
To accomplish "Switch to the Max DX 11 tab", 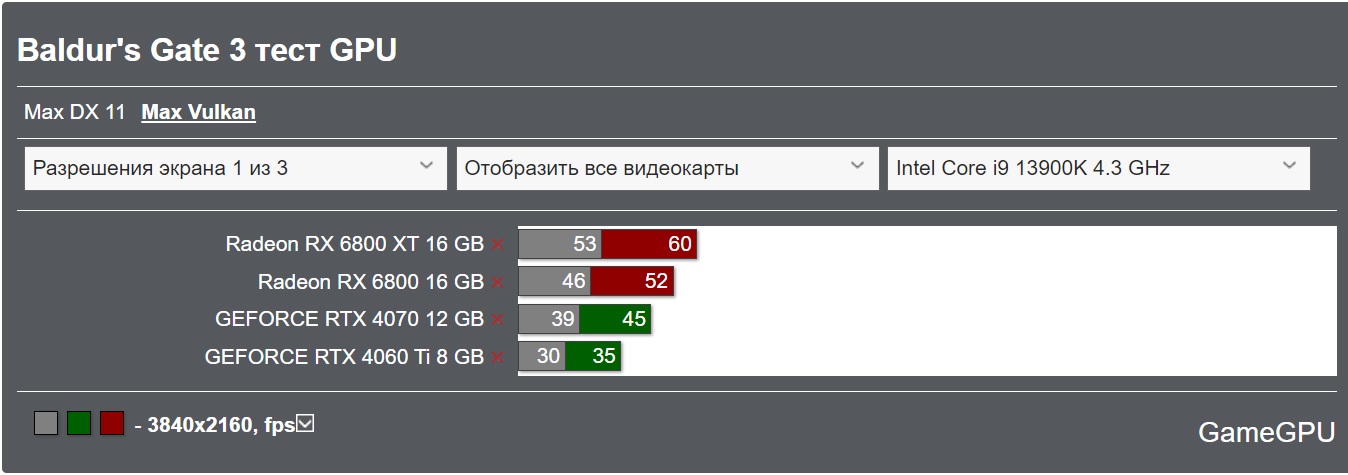I will tap(75, 112).
